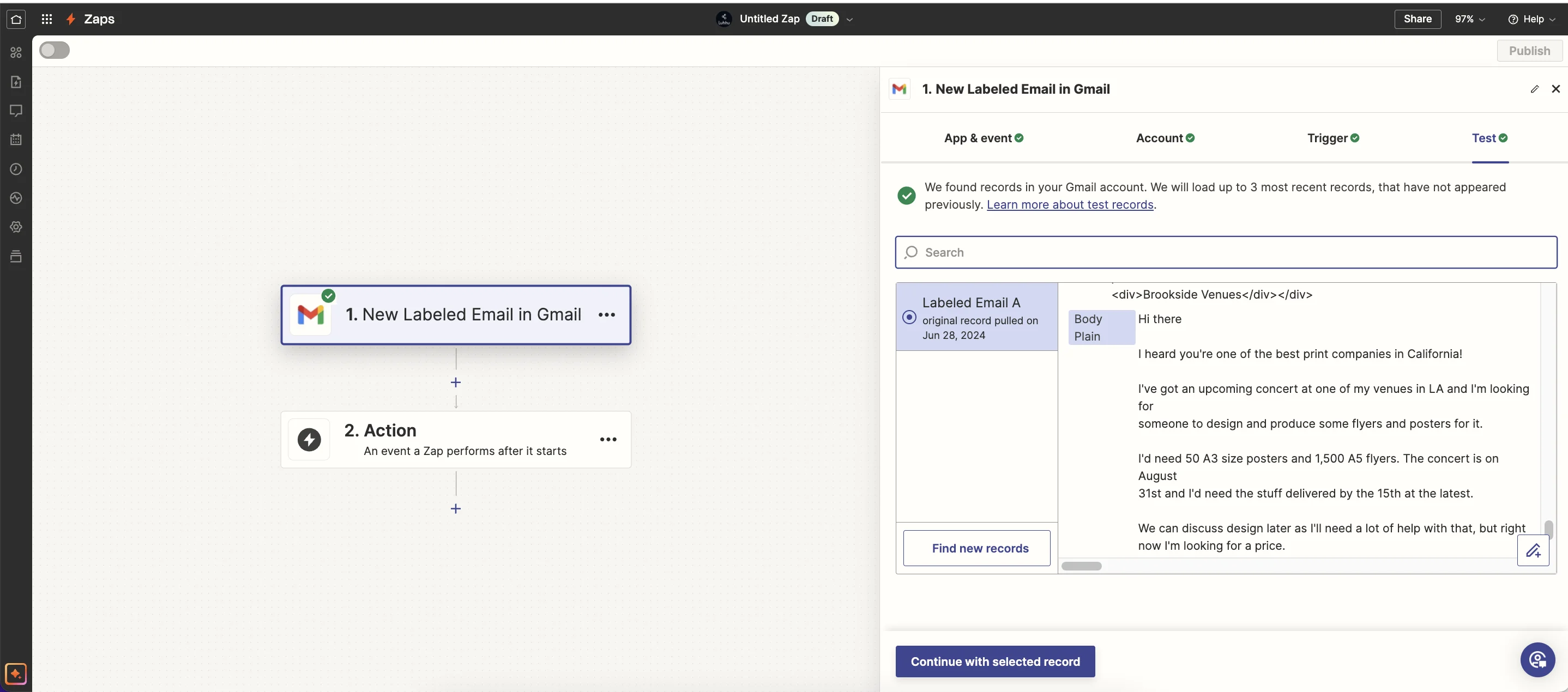
Task: Expand the Help menu dropdown
Action: (x=1531, y=20)
